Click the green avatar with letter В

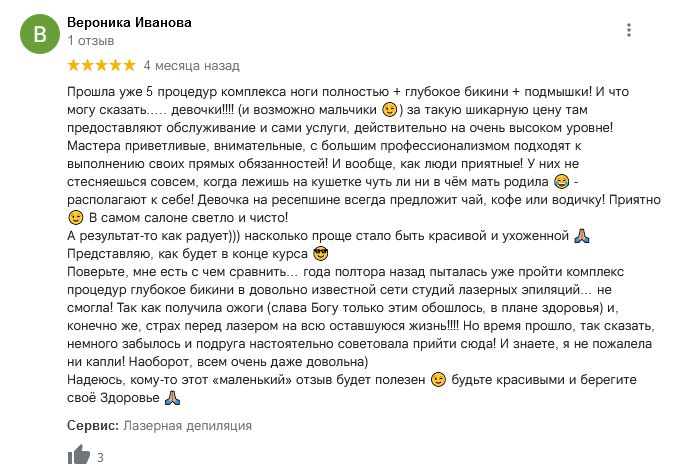pos(40,34)
